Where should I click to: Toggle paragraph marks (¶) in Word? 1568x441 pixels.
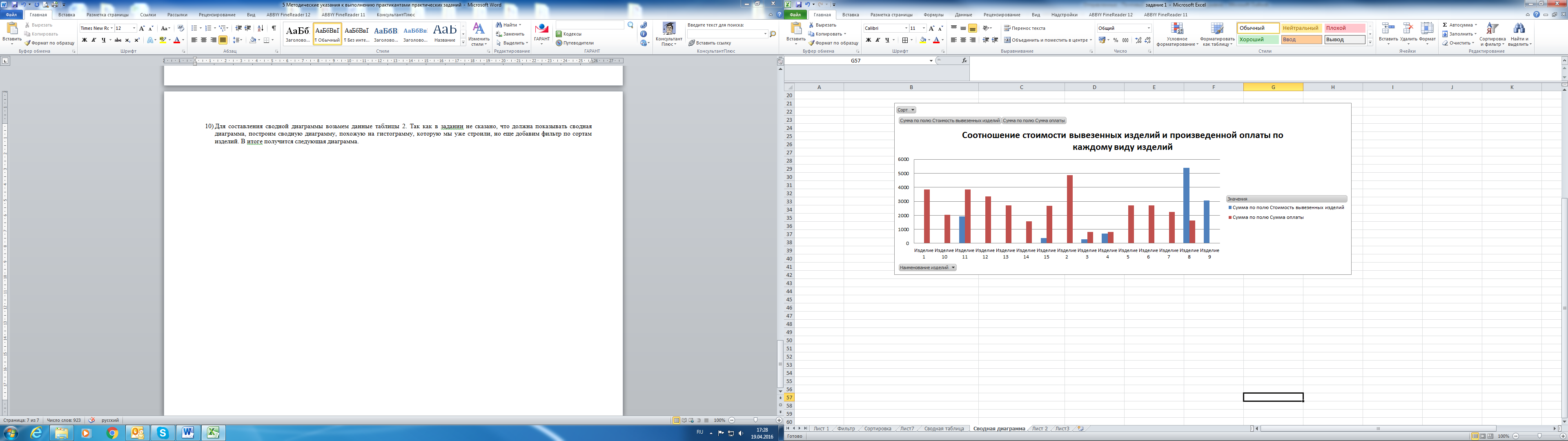pos(274,28)
